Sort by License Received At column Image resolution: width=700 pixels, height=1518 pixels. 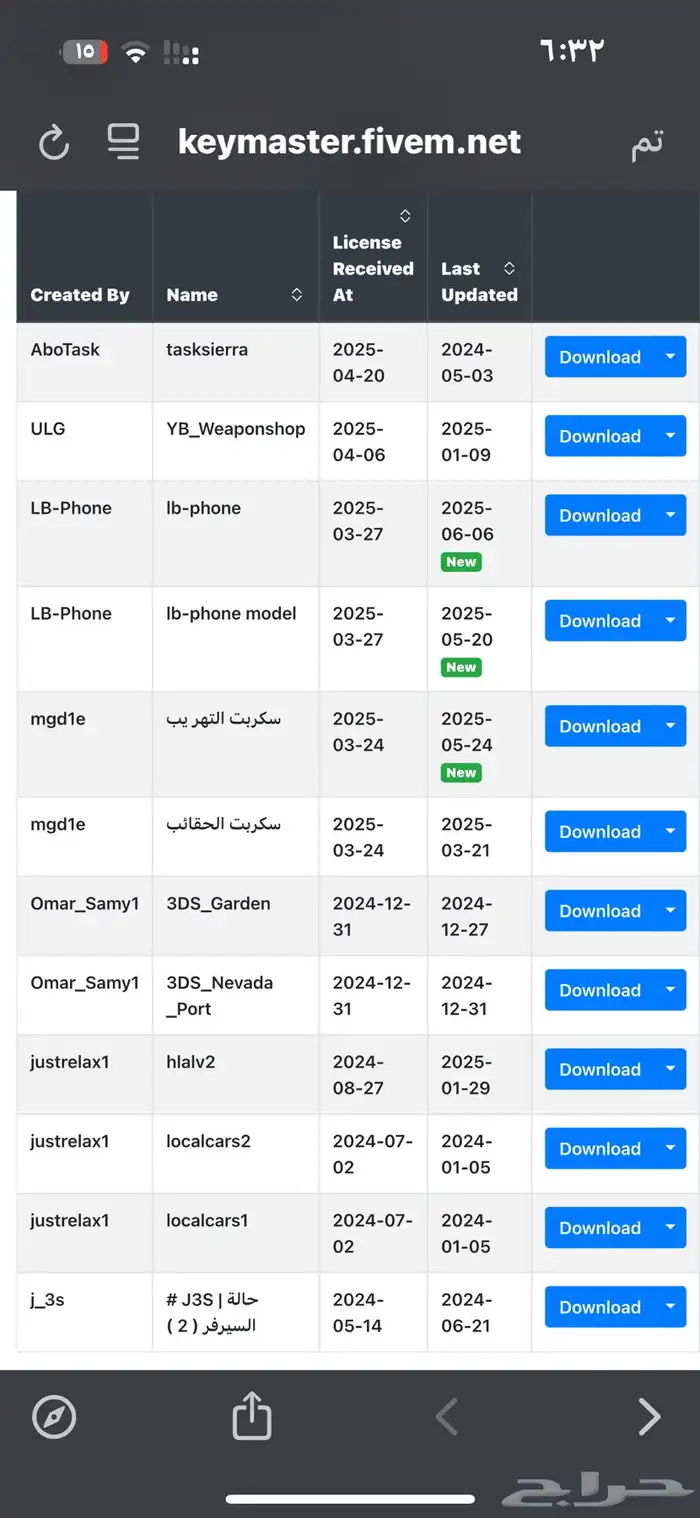[x=404, y=215]
